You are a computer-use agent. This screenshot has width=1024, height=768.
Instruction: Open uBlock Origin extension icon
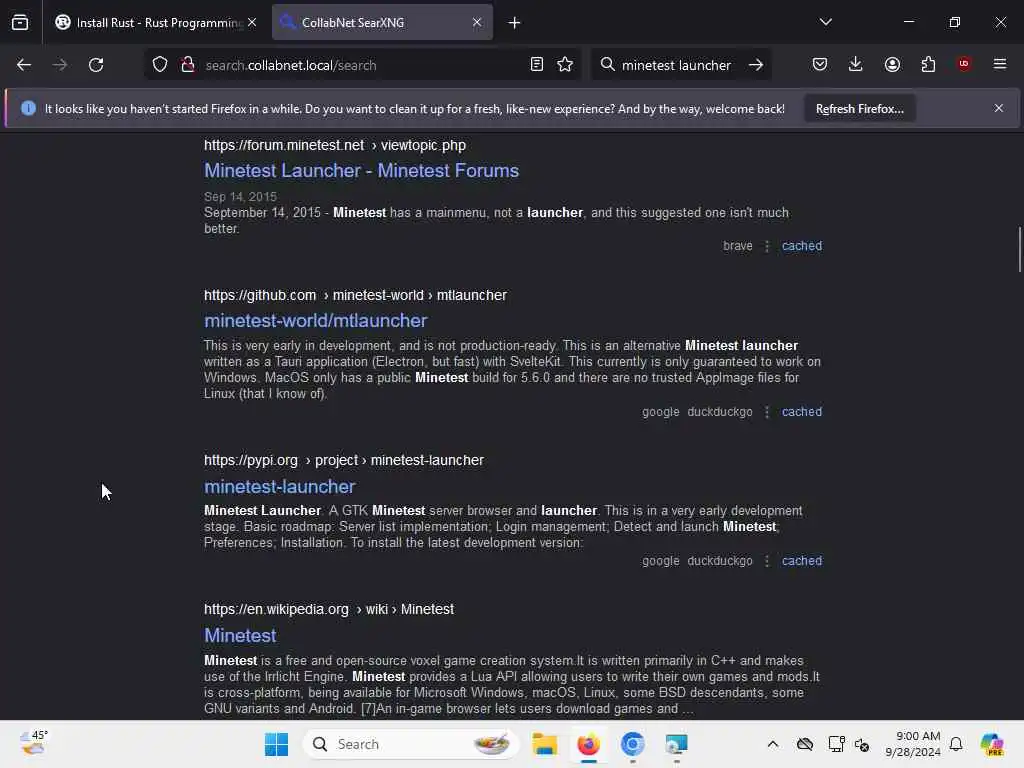(964, 64)
